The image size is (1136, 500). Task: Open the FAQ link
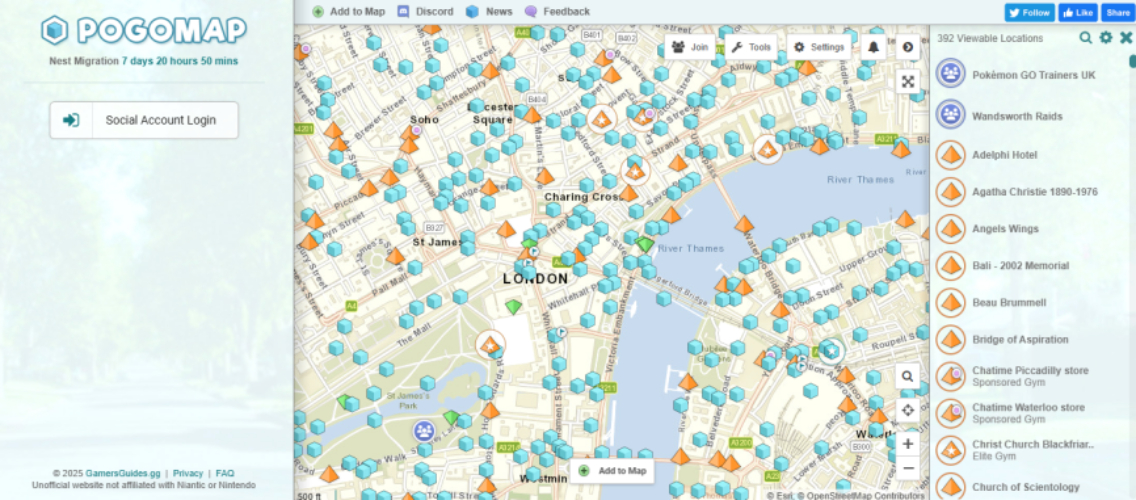click(x=225, y=473)
